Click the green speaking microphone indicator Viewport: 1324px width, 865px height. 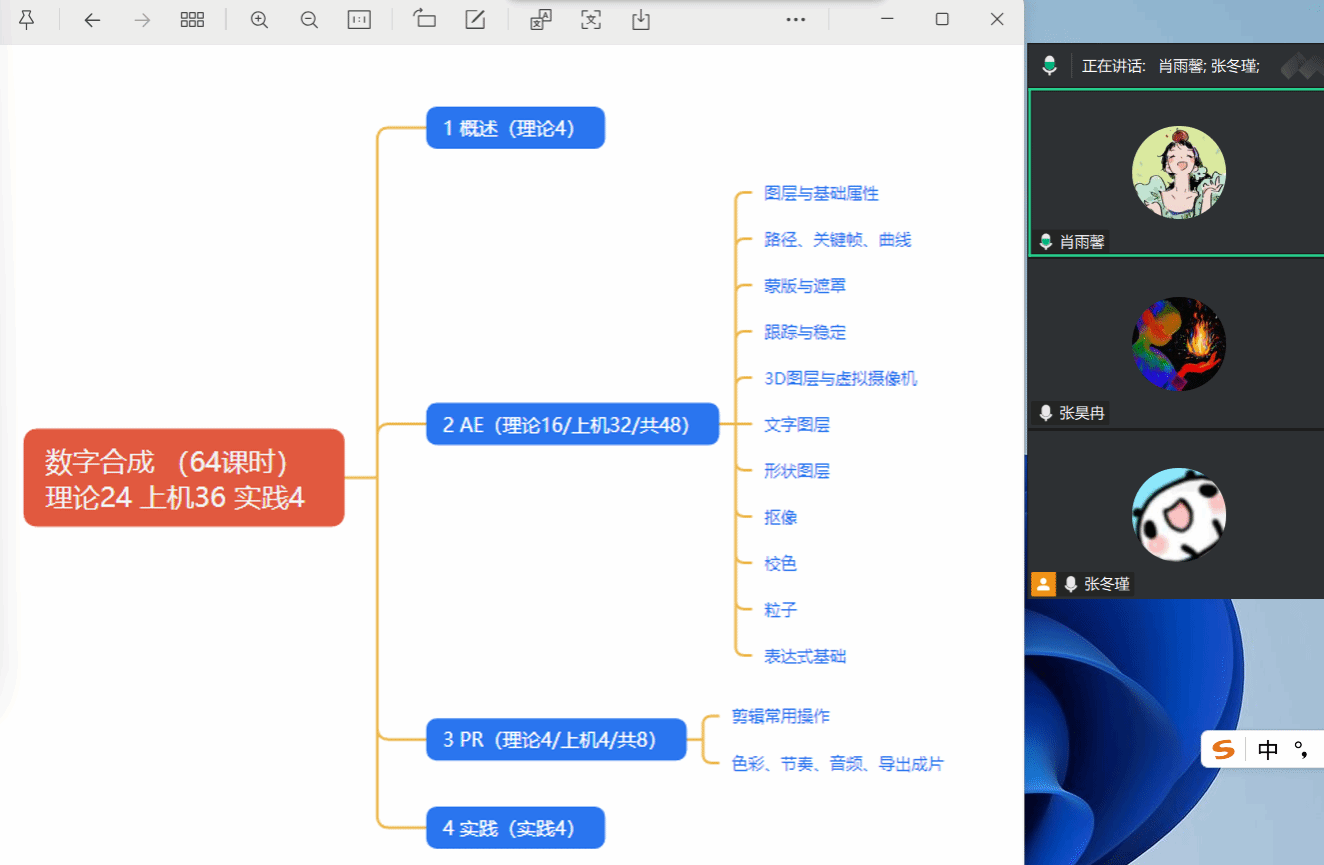point(1049,66)
